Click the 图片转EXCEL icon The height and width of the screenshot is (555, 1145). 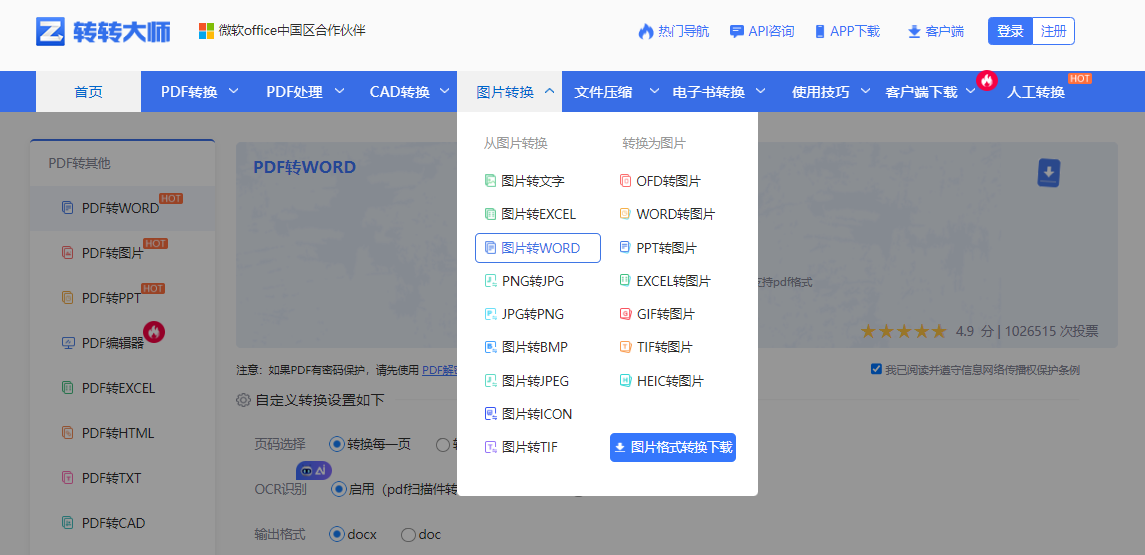[x=491, y=214]
